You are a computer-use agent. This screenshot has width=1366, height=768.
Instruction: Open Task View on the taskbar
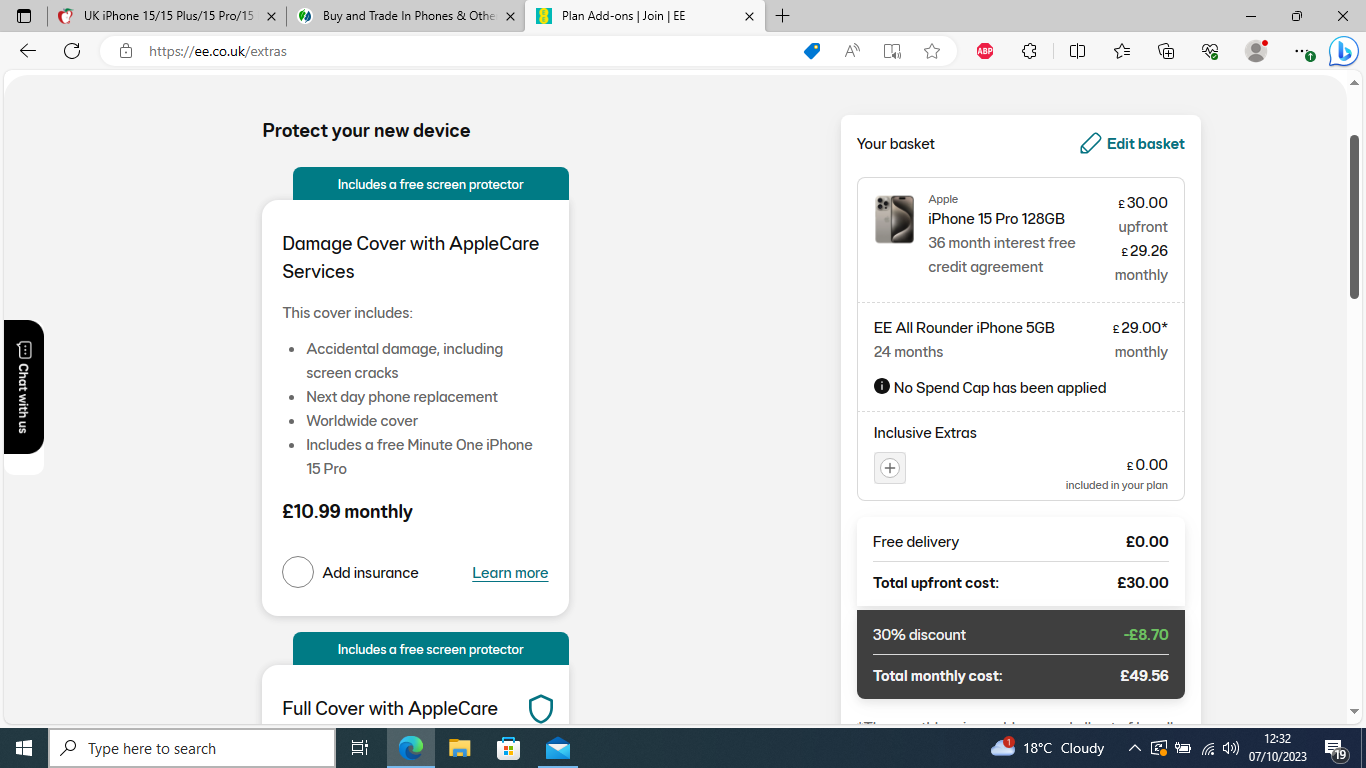(x=360, y=748)
